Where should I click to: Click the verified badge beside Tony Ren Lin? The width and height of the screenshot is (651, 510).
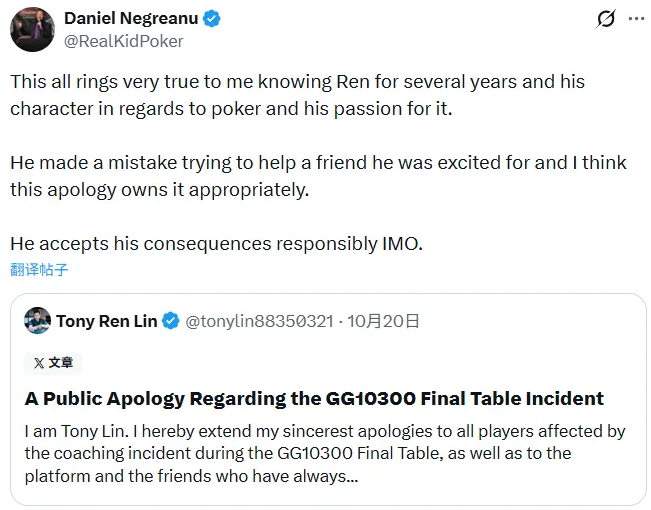coord(171,321)
